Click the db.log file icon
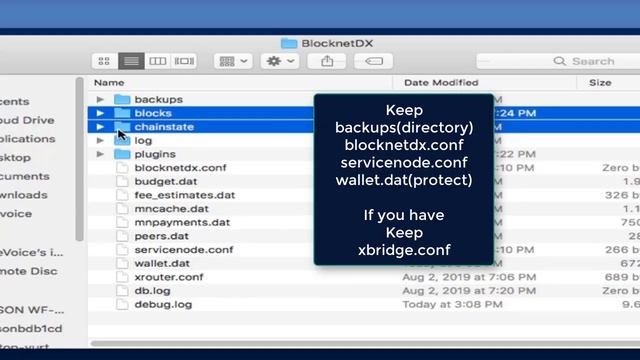The image size is (640, 360). pos(122,291)
